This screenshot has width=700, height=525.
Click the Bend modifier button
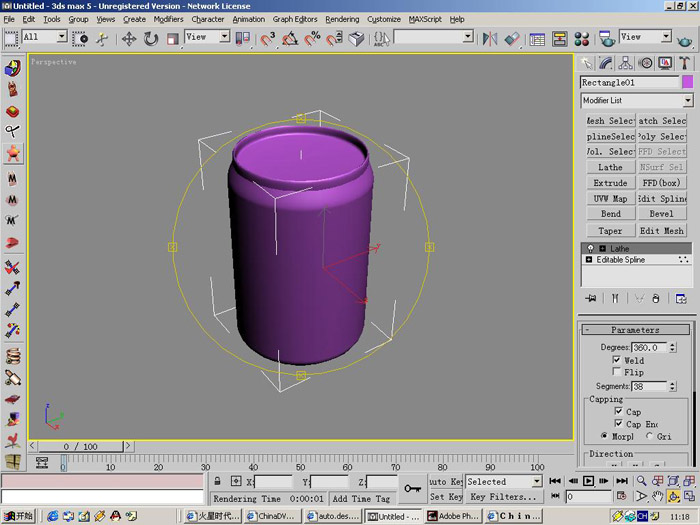(x=610, y=213)
